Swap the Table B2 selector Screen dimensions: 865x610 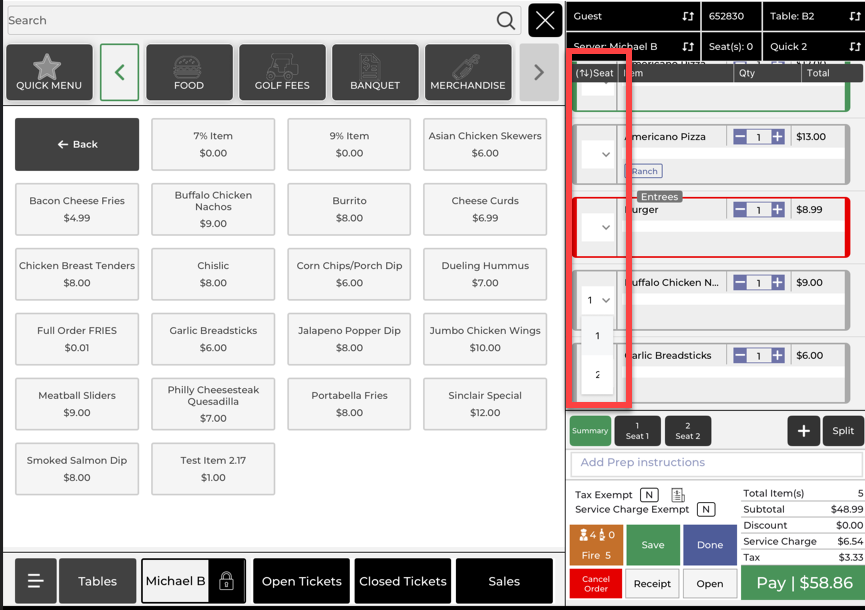pos(854,17)
